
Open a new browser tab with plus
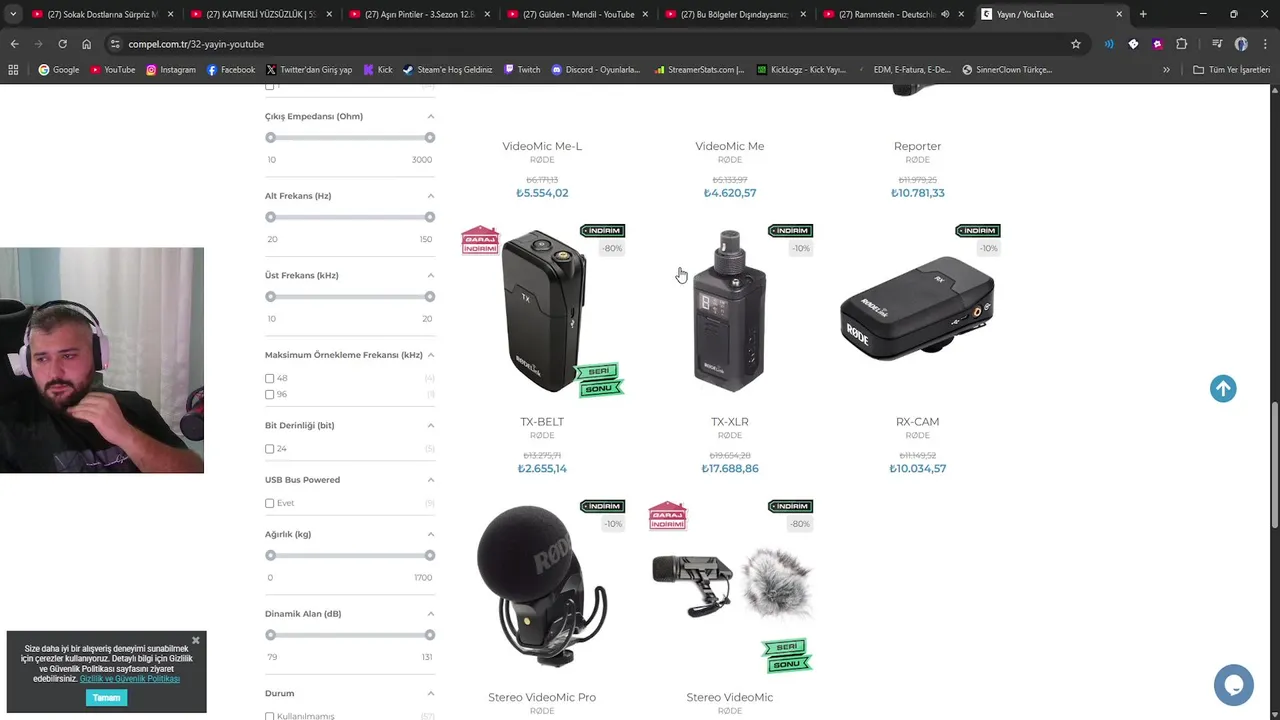[1143, 14]
